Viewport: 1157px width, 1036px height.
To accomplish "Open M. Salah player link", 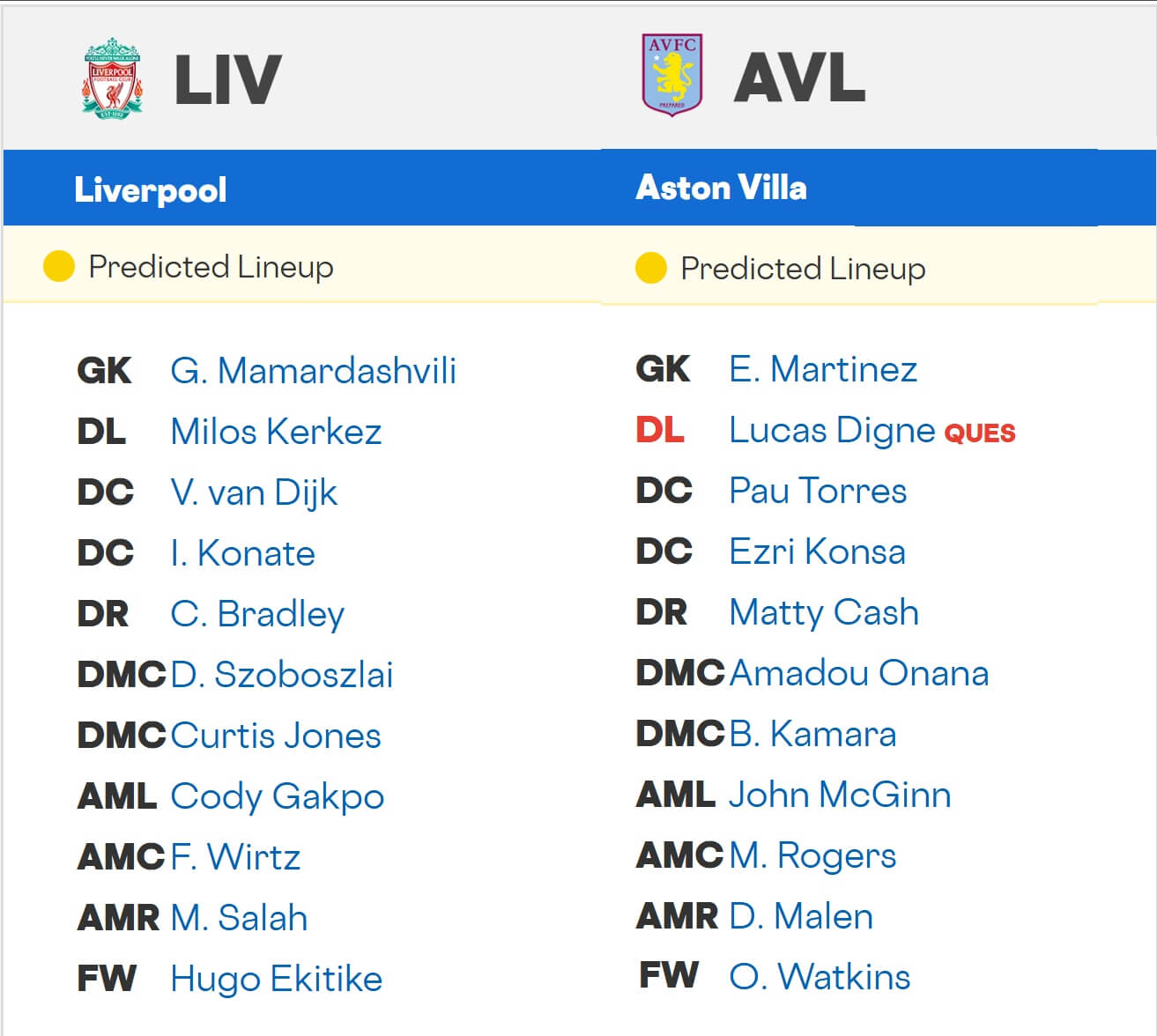I will click(239, 918).
